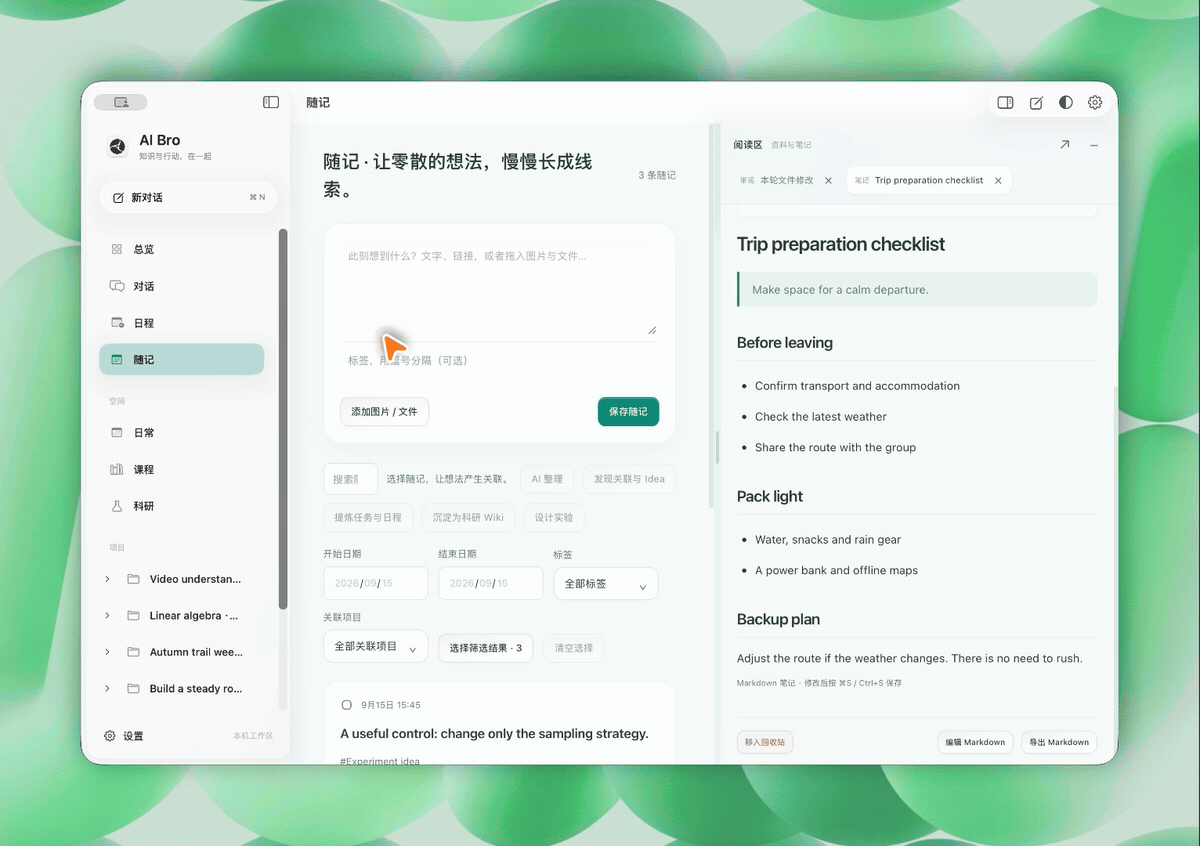Open Linear algebra project folder

tap(185, 616)
